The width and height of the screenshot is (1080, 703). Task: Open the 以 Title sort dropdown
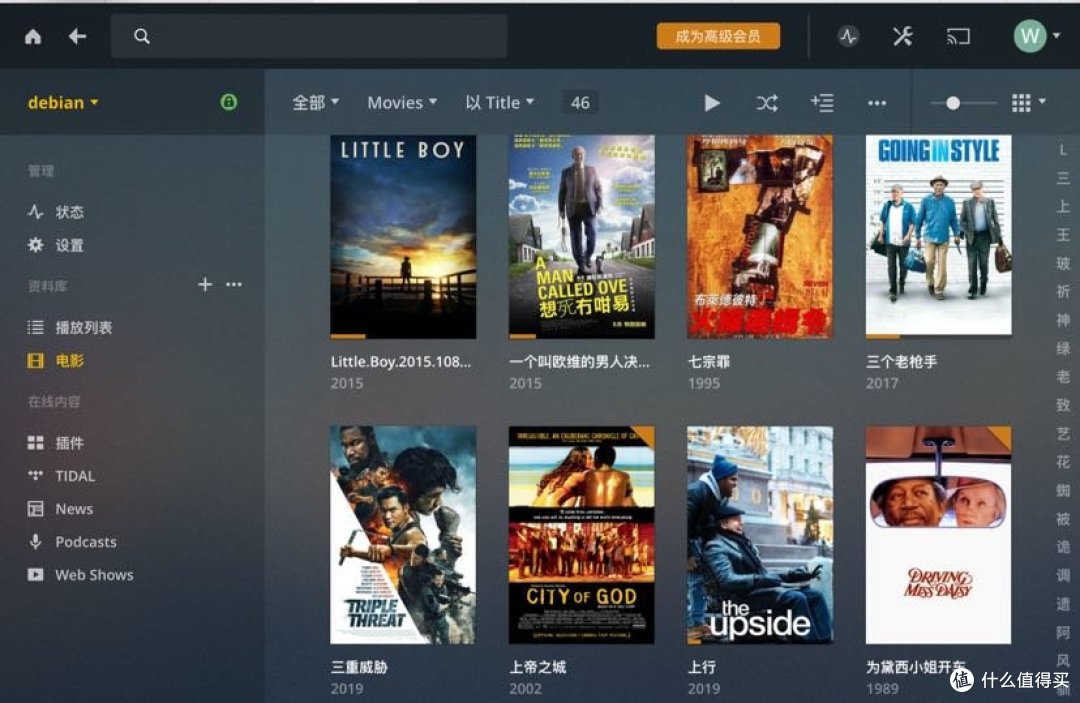pos(499,102)
